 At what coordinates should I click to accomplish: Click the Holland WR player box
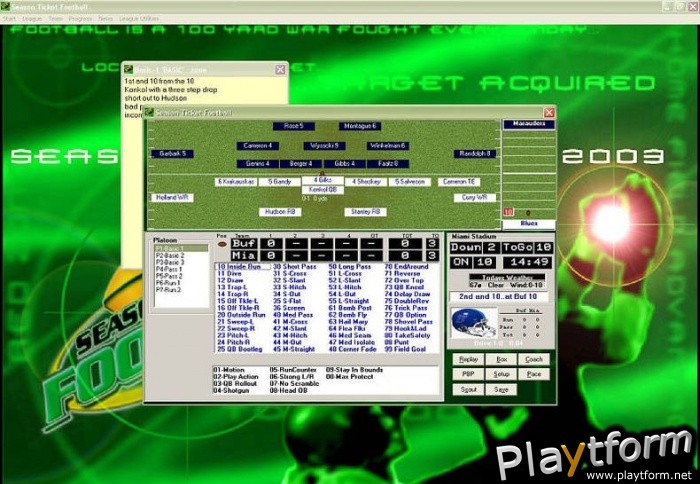pos(172,197)
